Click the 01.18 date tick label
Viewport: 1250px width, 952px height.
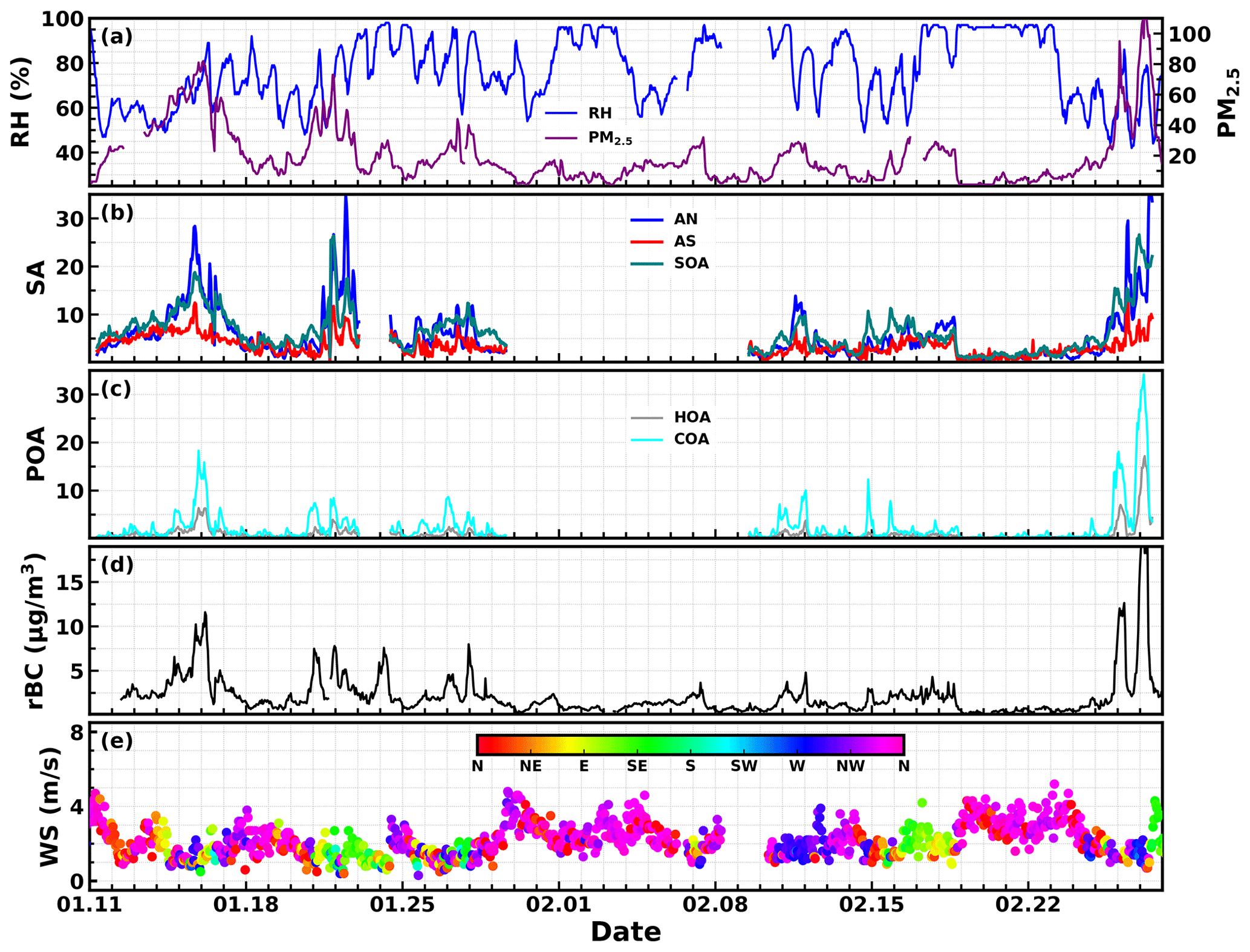[x=246, y=905]
